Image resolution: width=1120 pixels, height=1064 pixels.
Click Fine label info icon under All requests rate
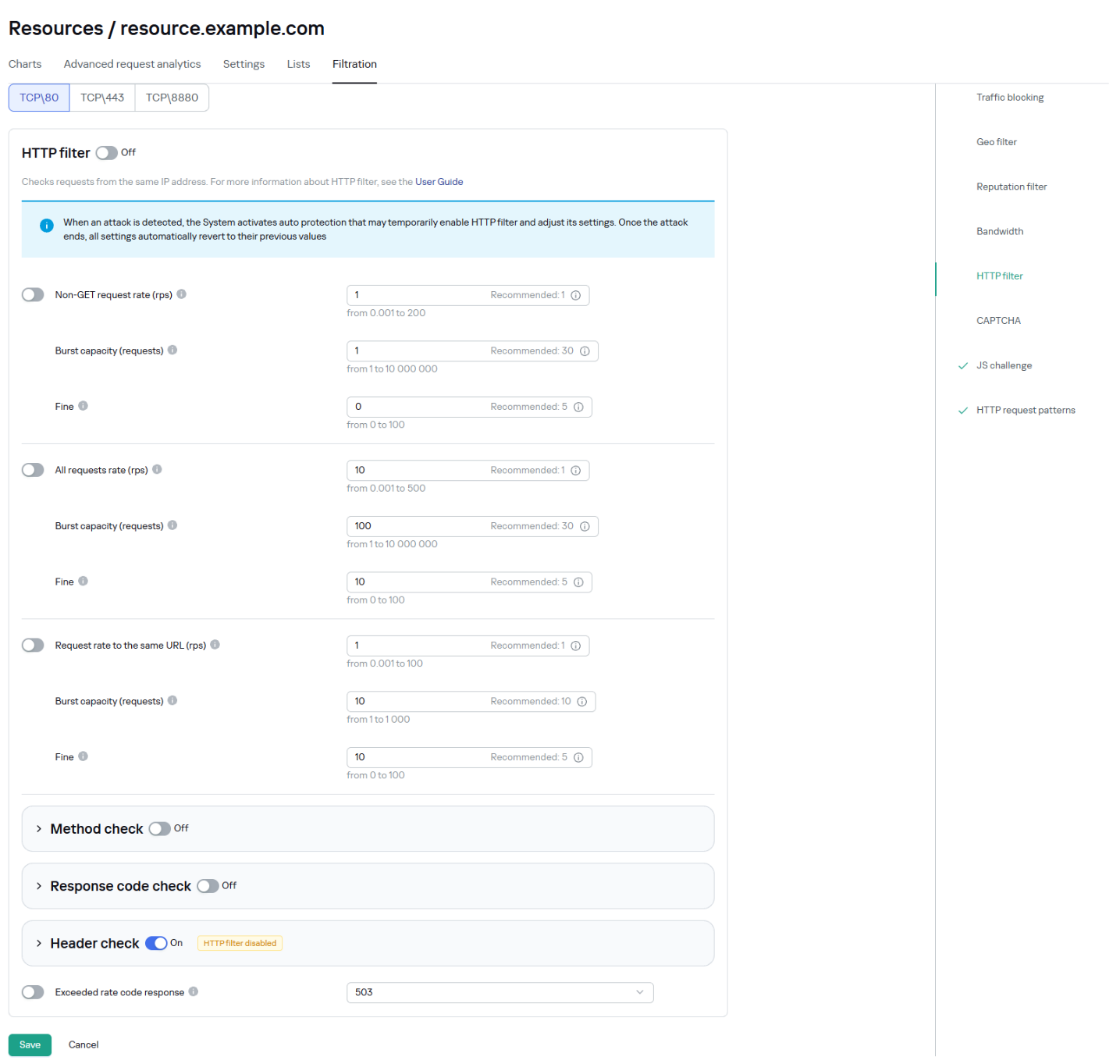click(83, 581)
